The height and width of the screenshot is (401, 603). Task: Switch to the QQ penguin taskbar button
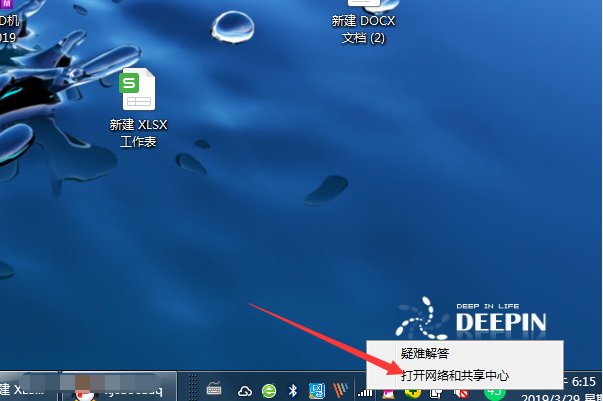click(118, 386)
